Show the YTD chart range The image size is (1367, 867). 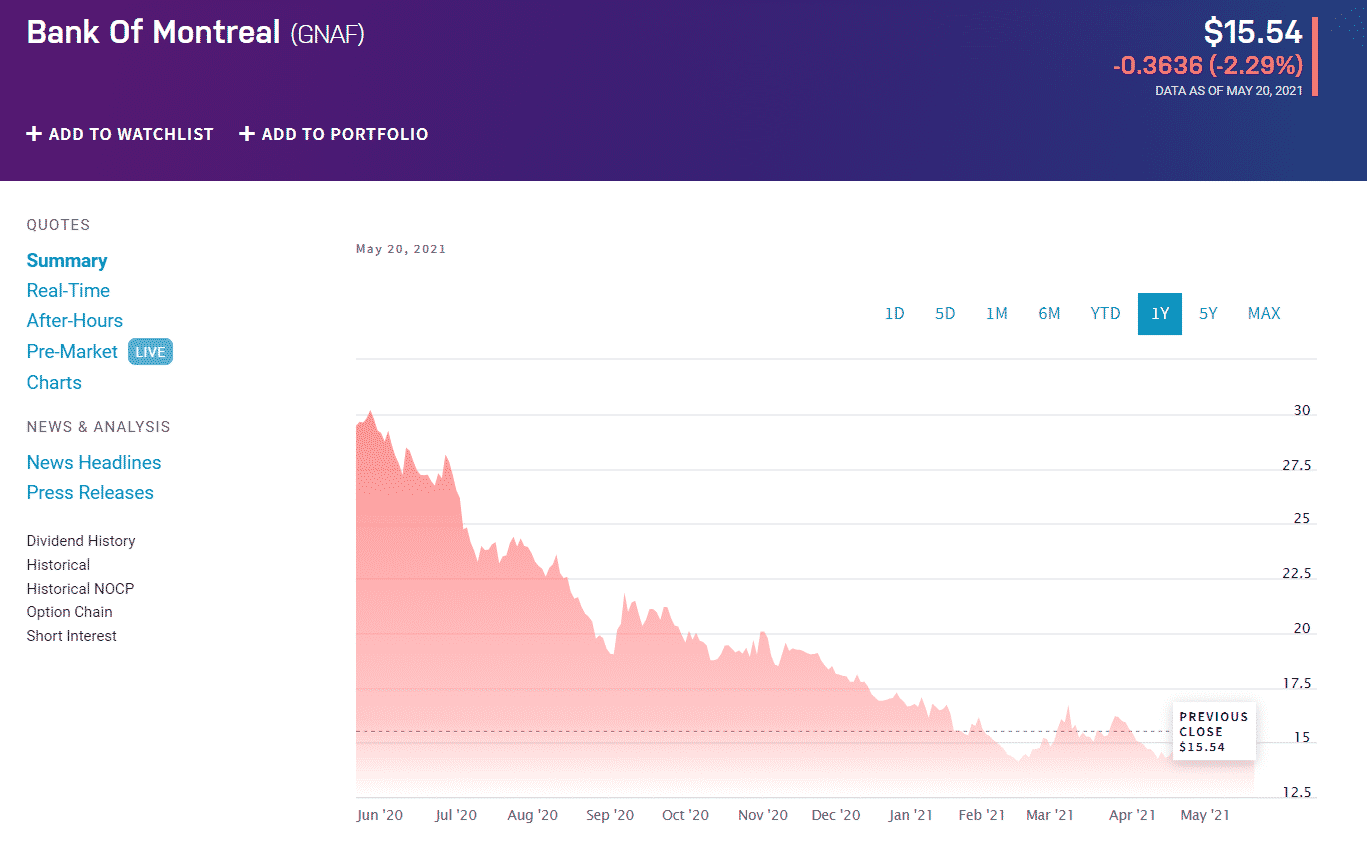click(1105, 314)
